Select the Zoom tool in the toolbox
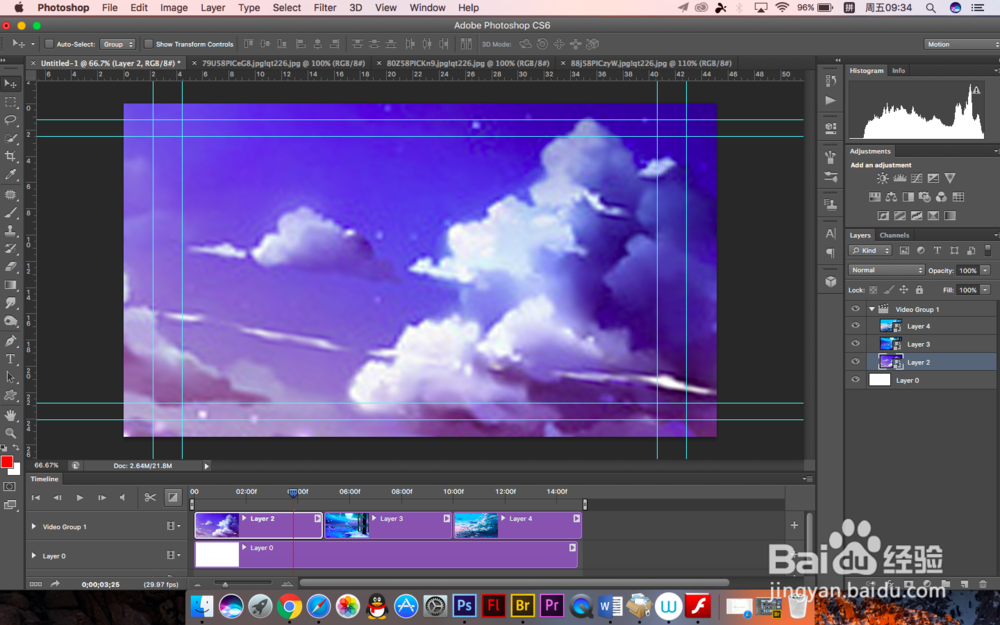The width and height of the screenshot is (1000, 625). (x=10, y=433)
